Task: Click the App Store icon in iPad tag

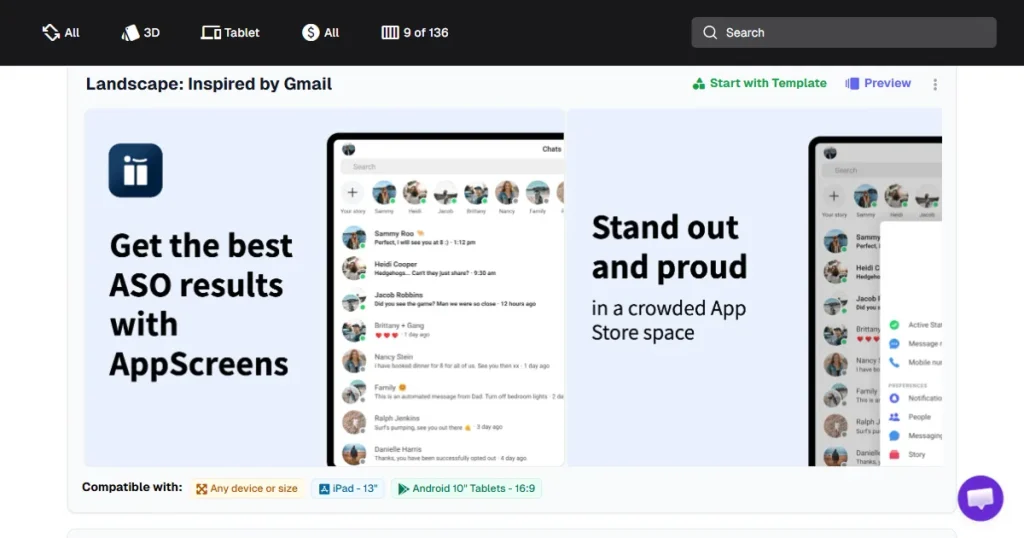Action: pyautogui.click(x=324, y=489)
